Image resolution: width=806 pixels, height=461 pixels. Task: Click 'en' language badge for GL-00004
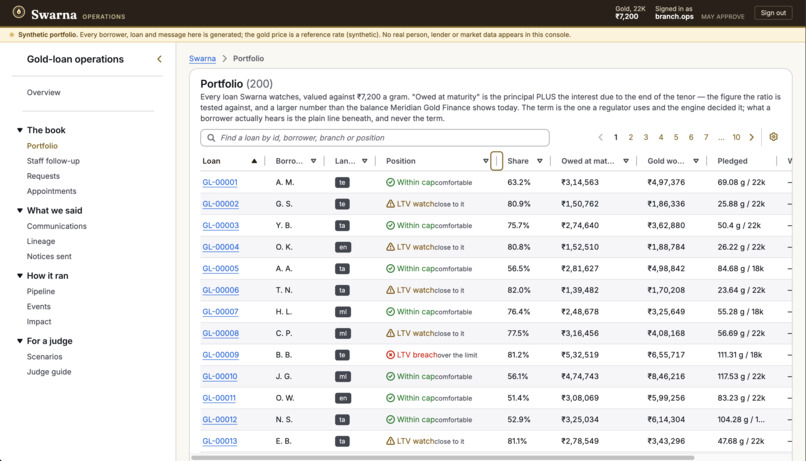(x=342, y=247)
